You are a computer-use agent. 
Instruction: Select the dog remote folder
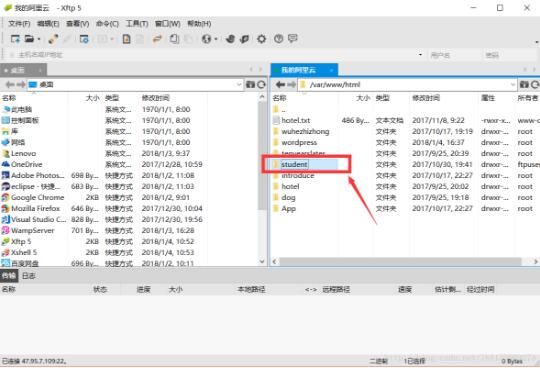coord(288,198)
